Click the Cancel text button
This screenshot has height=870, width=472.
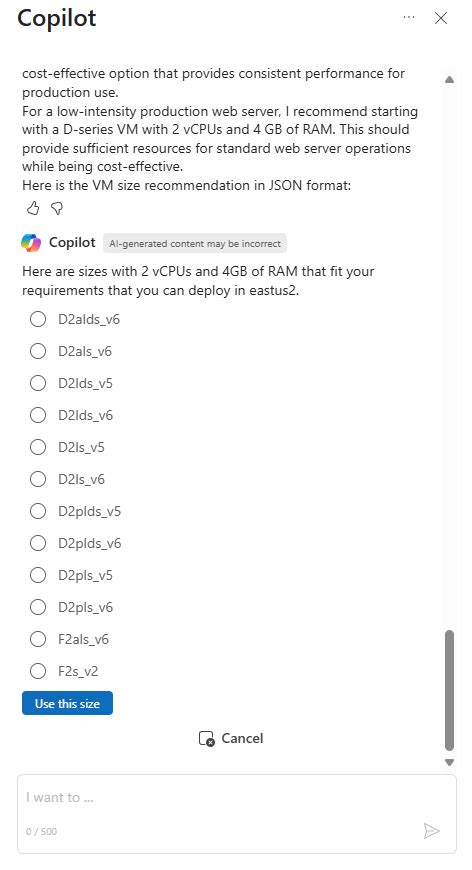pos(242,739)
